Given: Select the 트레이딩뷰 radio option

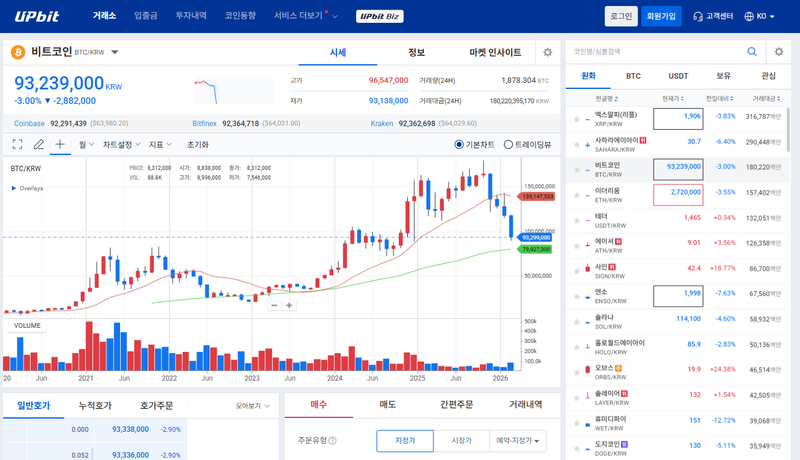Looking at the screenshot, I should tap(508, 144).
